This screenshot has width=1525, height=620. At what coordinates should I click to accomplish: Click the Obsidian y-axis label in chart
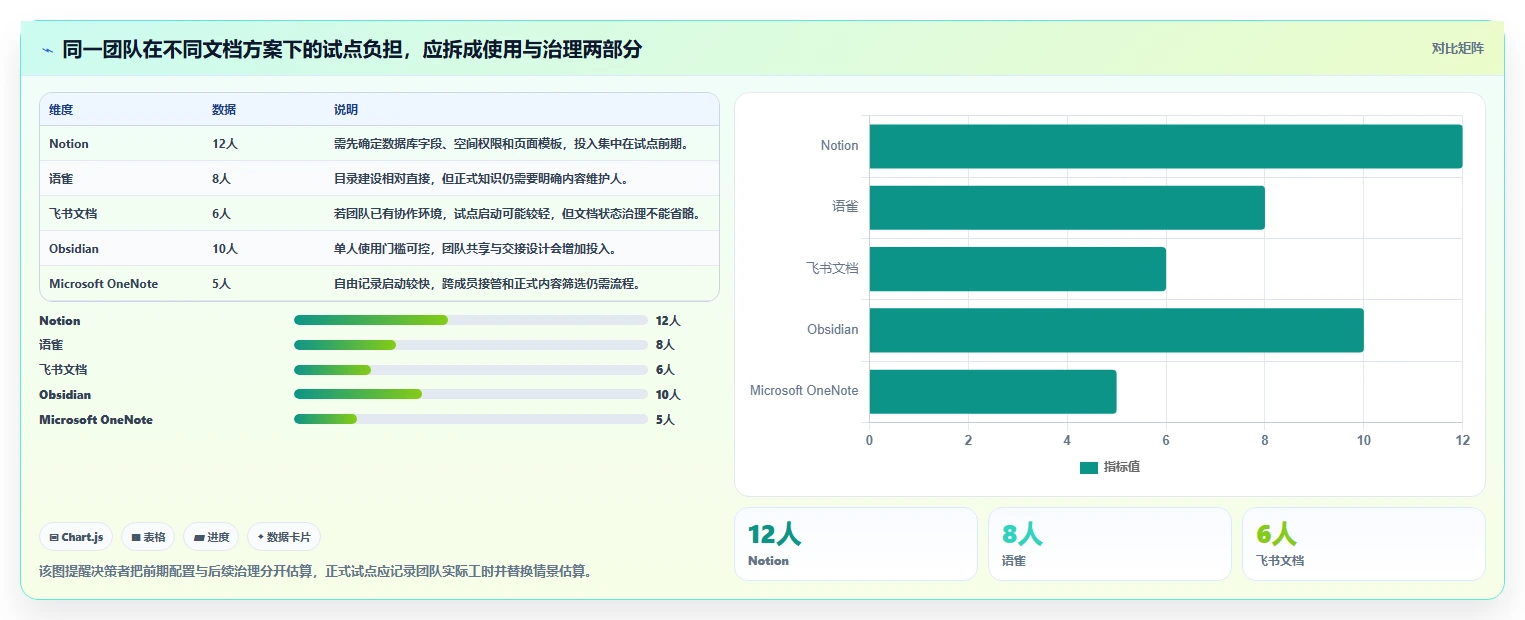click(x=833, y=330)
